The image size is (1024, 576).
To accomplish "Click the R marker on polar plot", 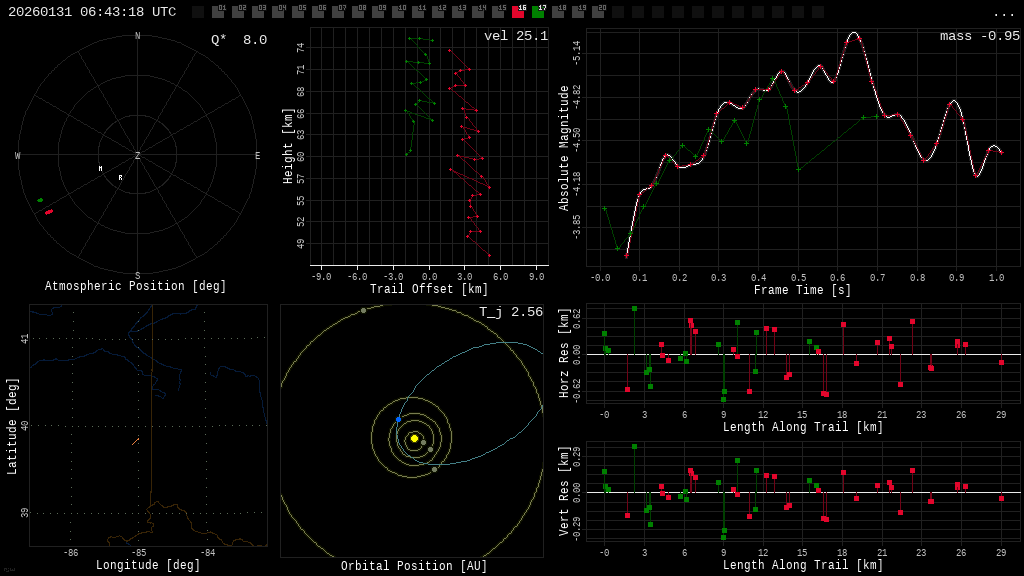I will (120, 178).
